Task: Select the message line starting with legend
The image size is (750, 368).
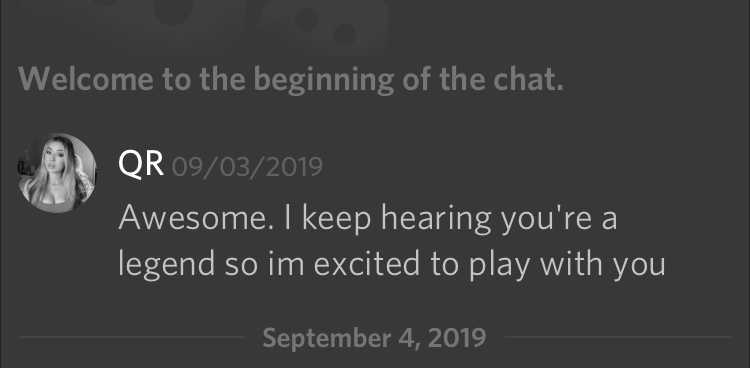Action: [392, 265]
